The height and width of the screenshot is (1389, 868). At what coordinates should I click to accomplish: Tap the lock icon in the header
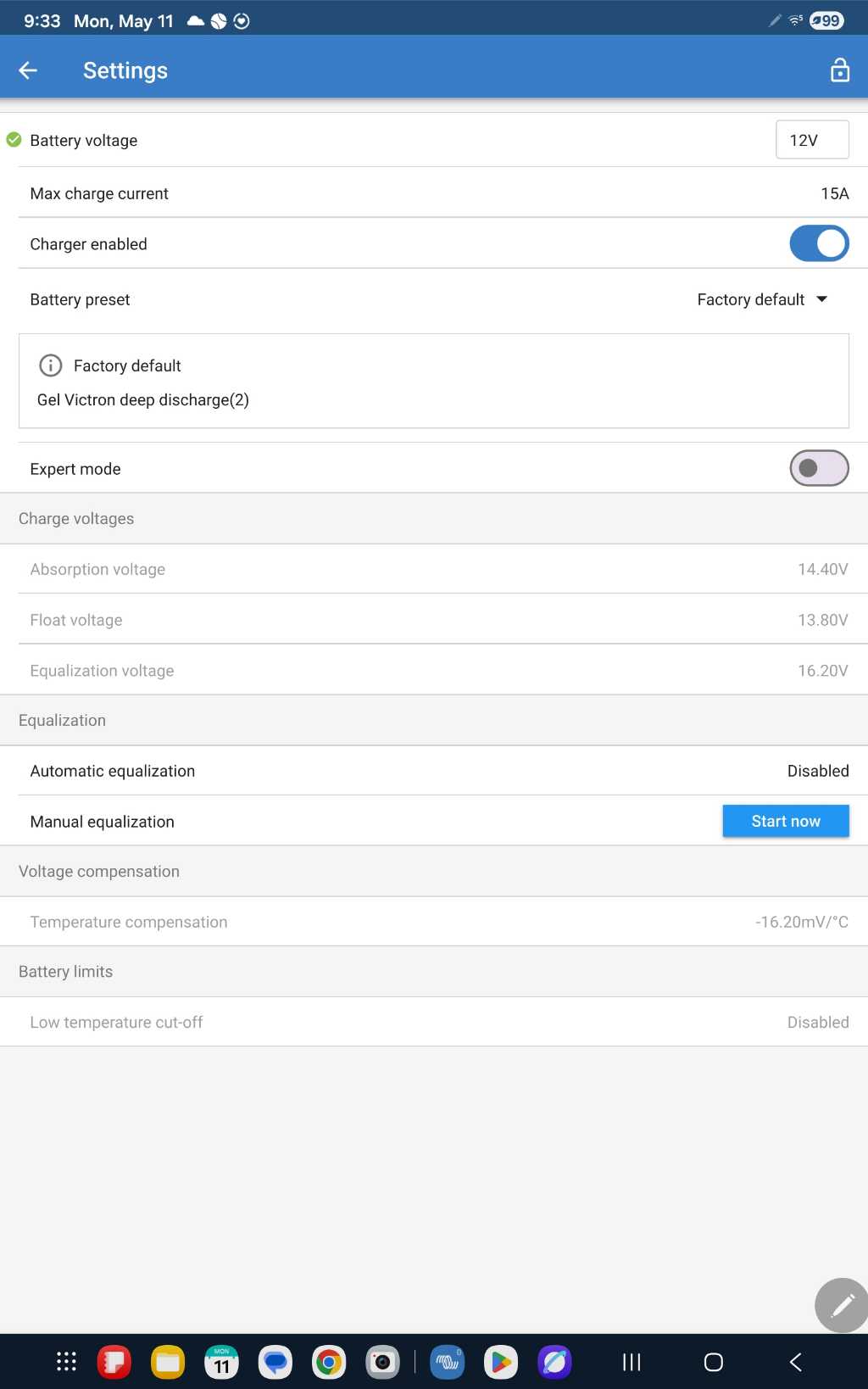click(839, 70)
